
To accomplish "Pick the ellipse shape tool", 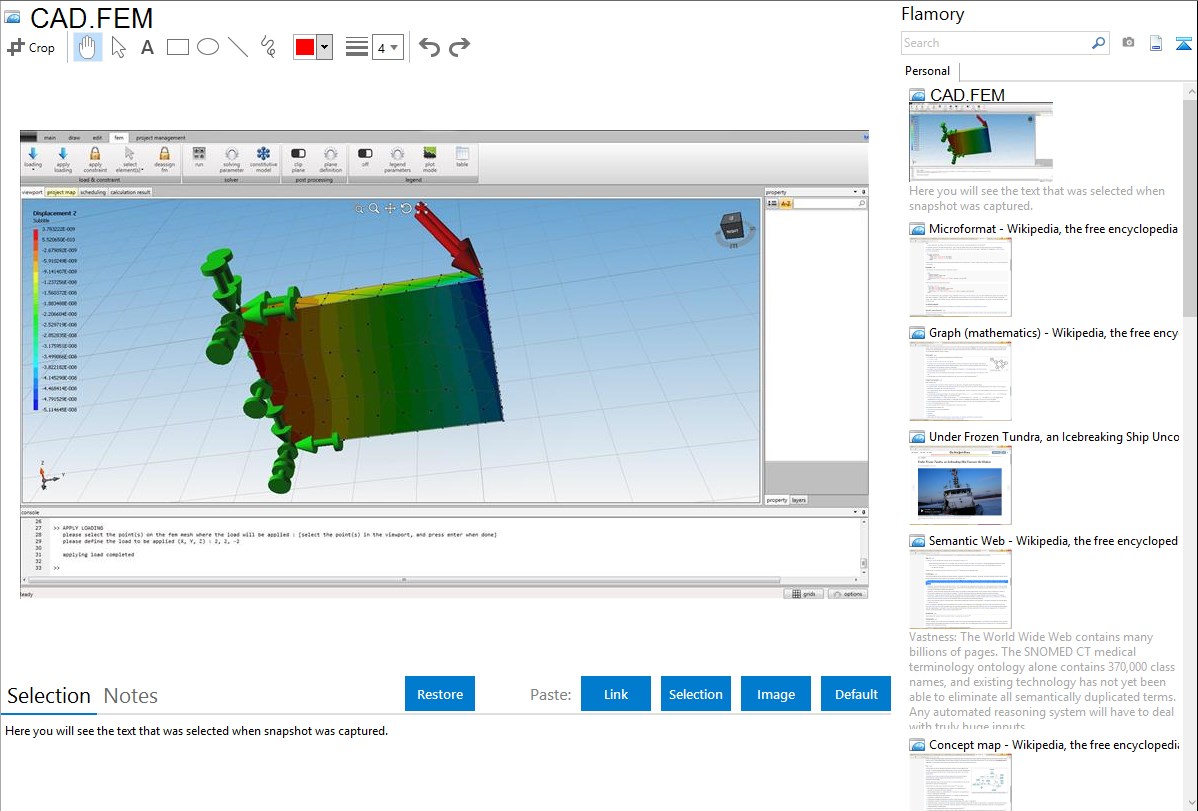I will tap(208, 47).
